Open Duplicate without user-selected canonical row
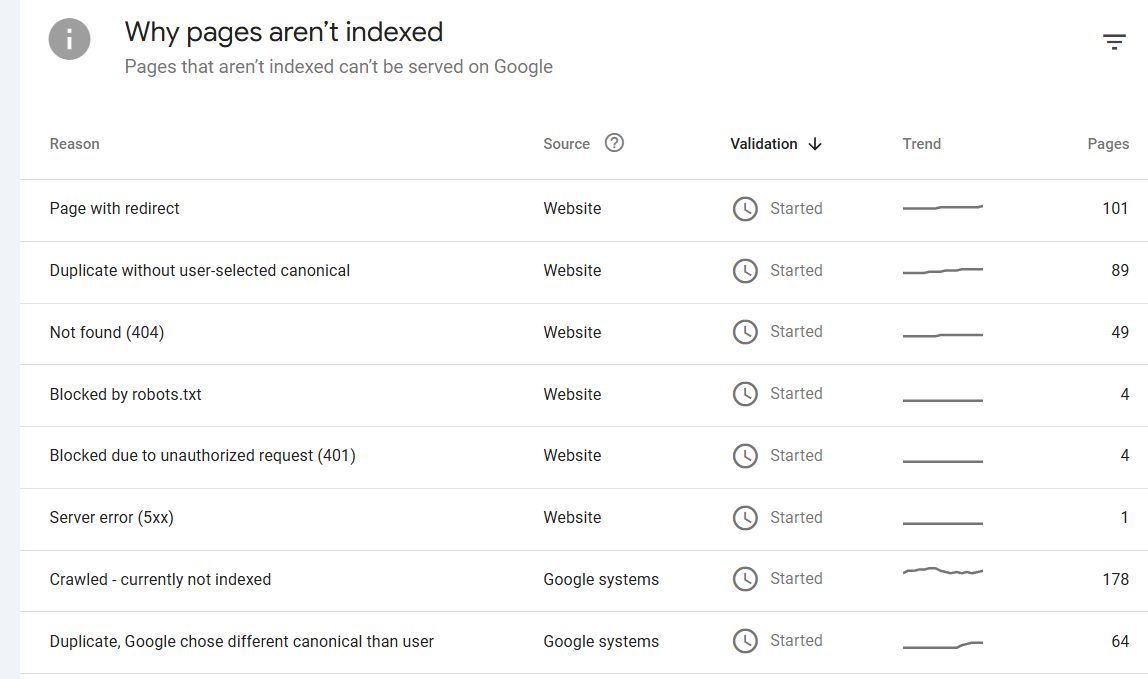The image size is (1148, 679). [200, 271]
